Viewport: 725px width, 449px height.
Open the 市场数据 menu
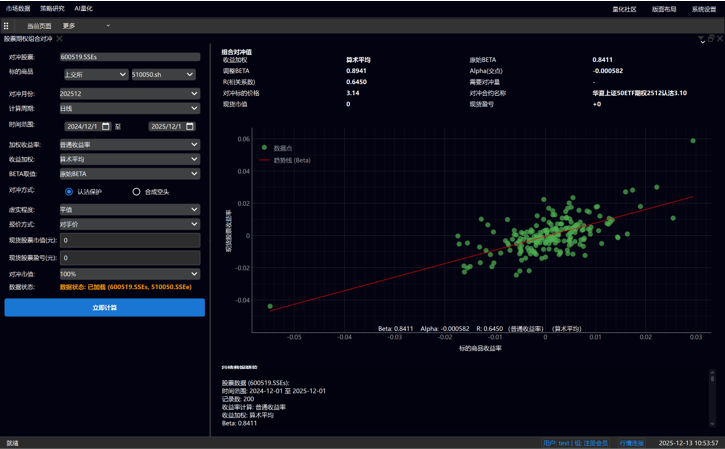(18, 9)
